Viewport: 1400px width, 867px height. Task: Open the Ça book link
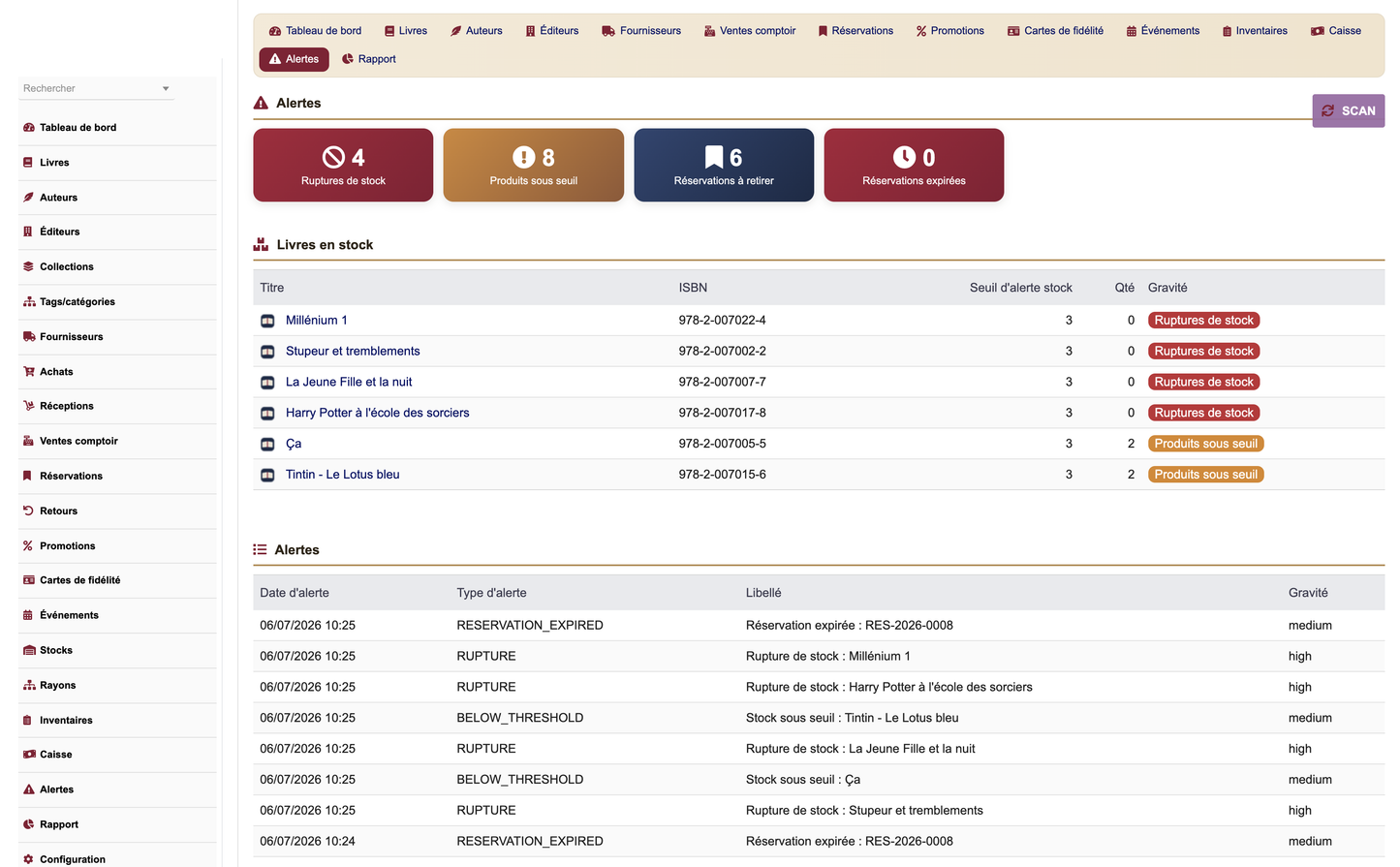(x=294, y=444)
